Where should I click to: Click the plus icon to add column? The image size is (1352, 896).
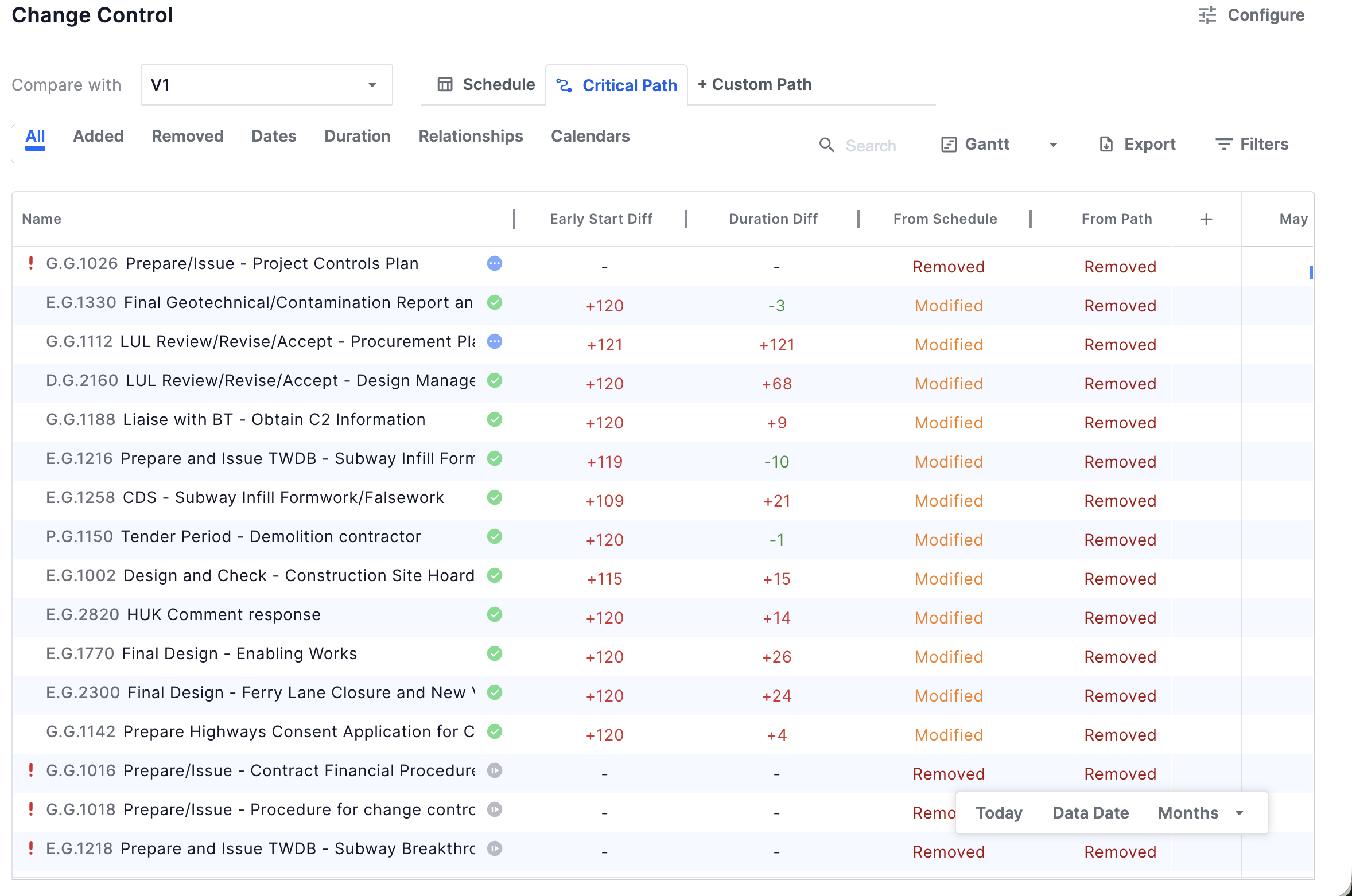(x=1206, y=219)
